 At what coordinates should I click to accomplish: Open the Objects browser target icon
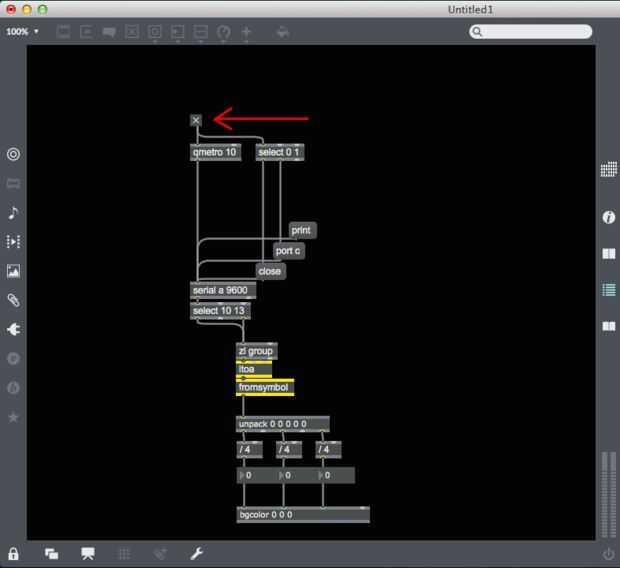13,154
